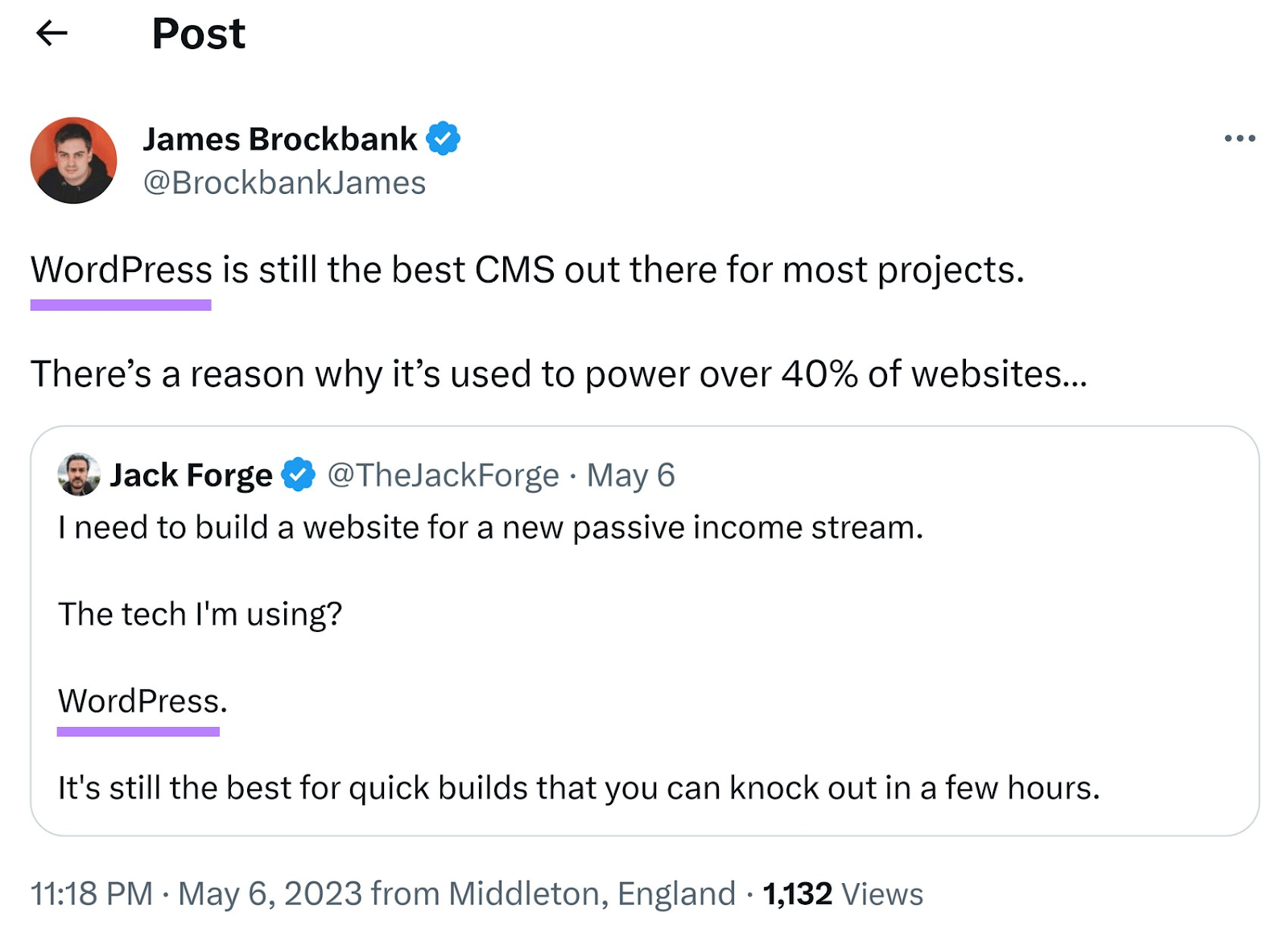Click the quoted tweet's WordPress text
This screenshot has height=933, width=1288.
pyautogui.click(x=142, y=700)
